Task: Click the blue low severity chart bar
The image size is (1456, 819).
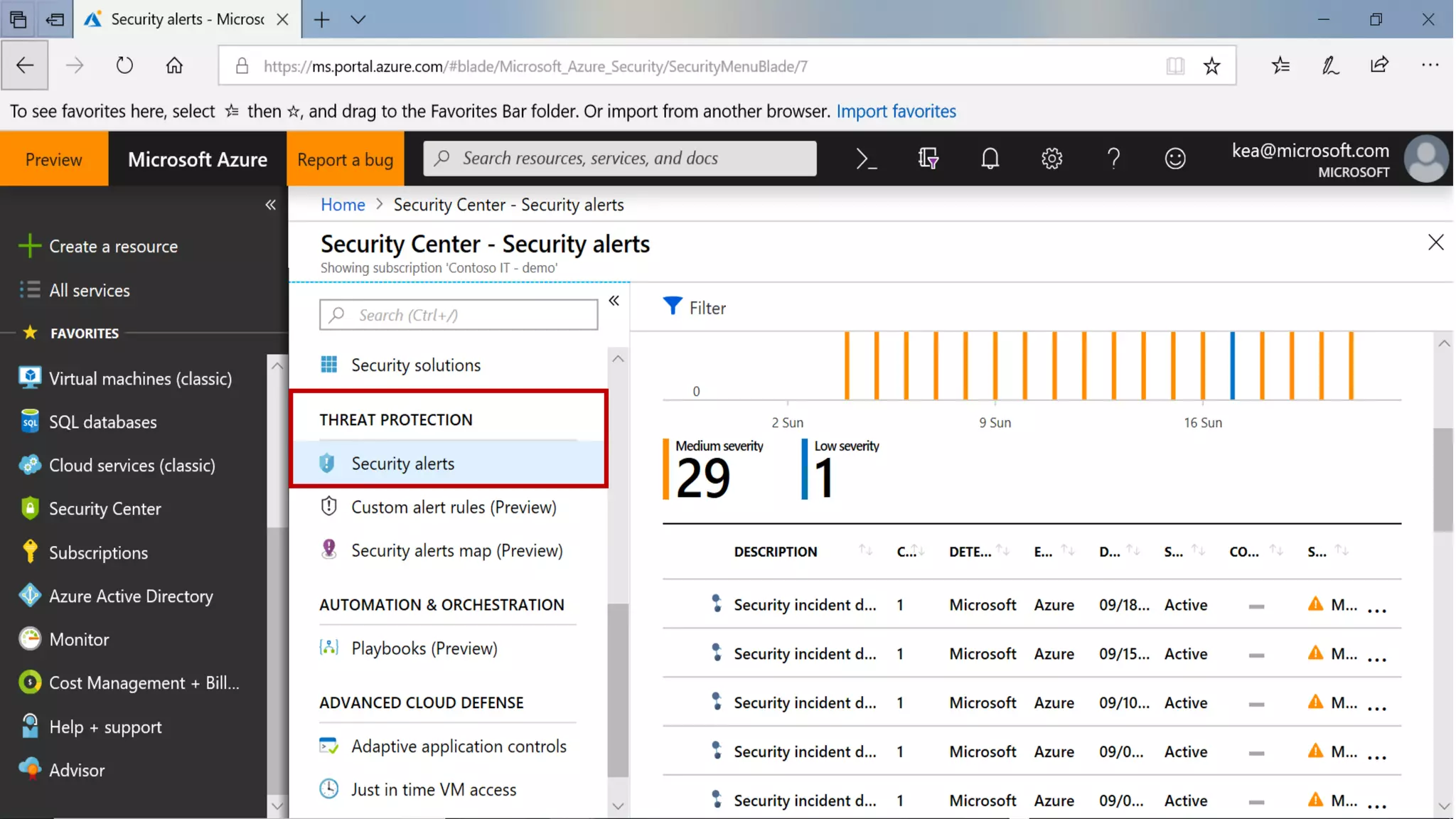Action: 1232,365
